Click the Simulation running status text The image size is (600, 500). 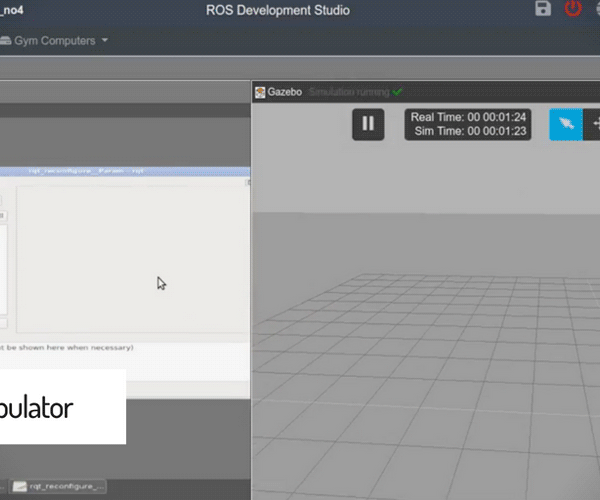pos(349,92)
